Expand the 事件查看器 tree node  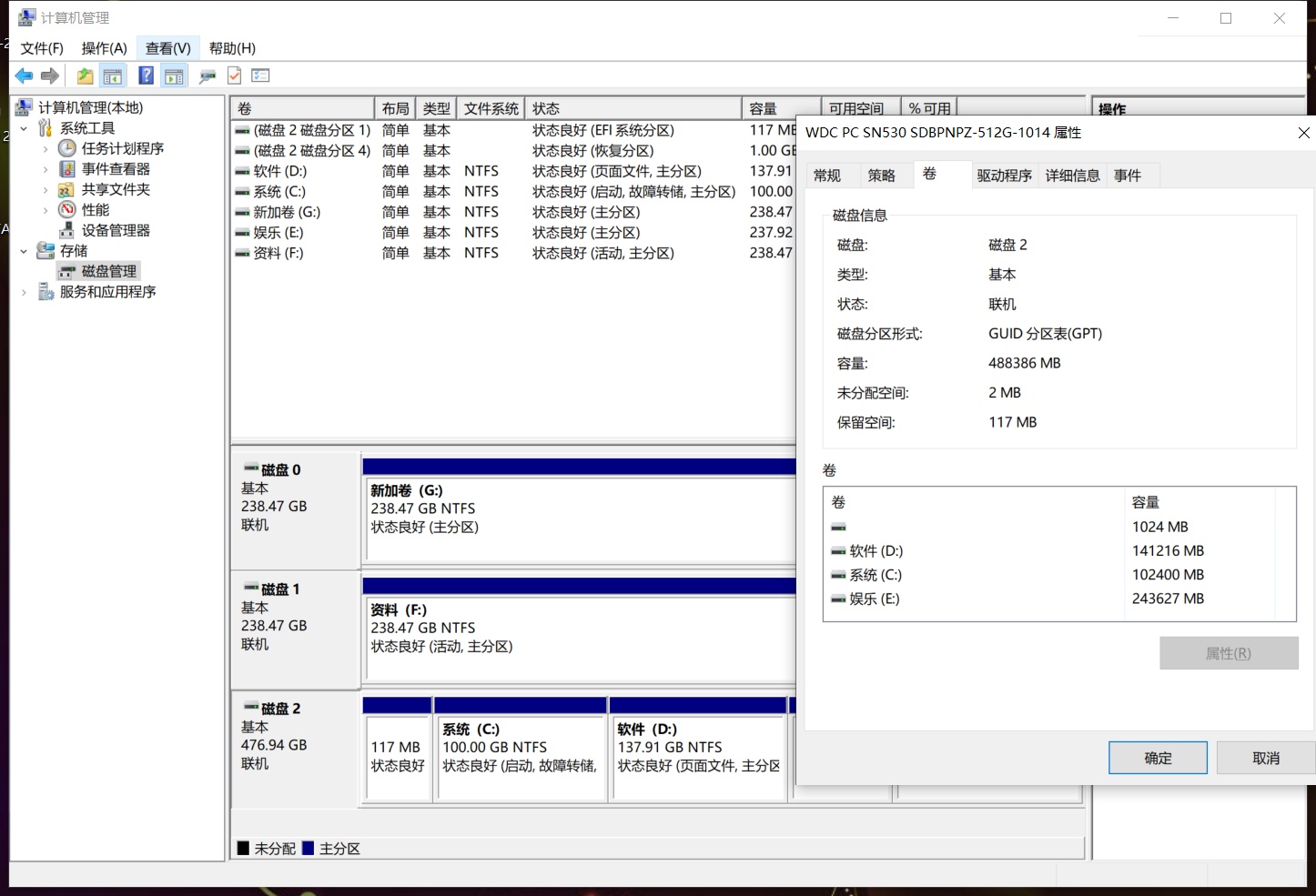[x=46, y=169]
